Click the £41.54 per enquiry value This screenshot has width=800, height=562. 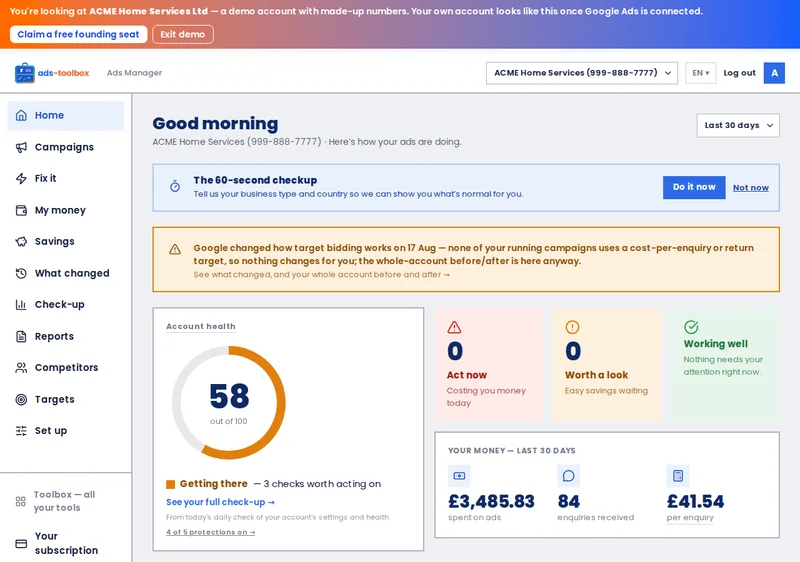point(695,502)
